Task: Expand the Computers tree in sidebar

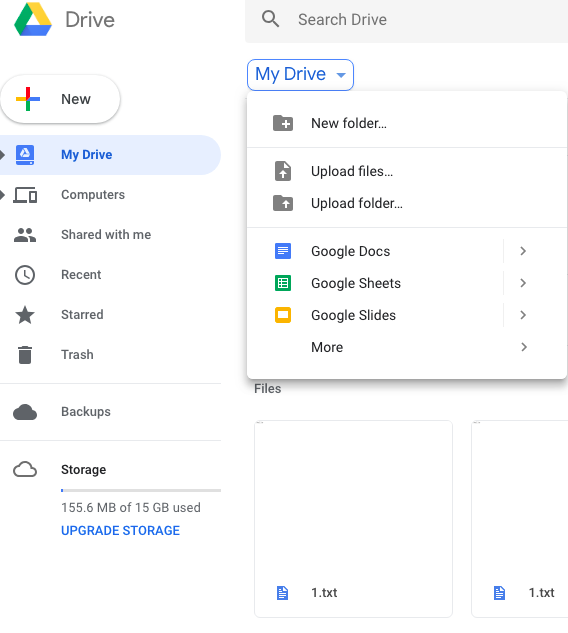Action: (2, 195)
